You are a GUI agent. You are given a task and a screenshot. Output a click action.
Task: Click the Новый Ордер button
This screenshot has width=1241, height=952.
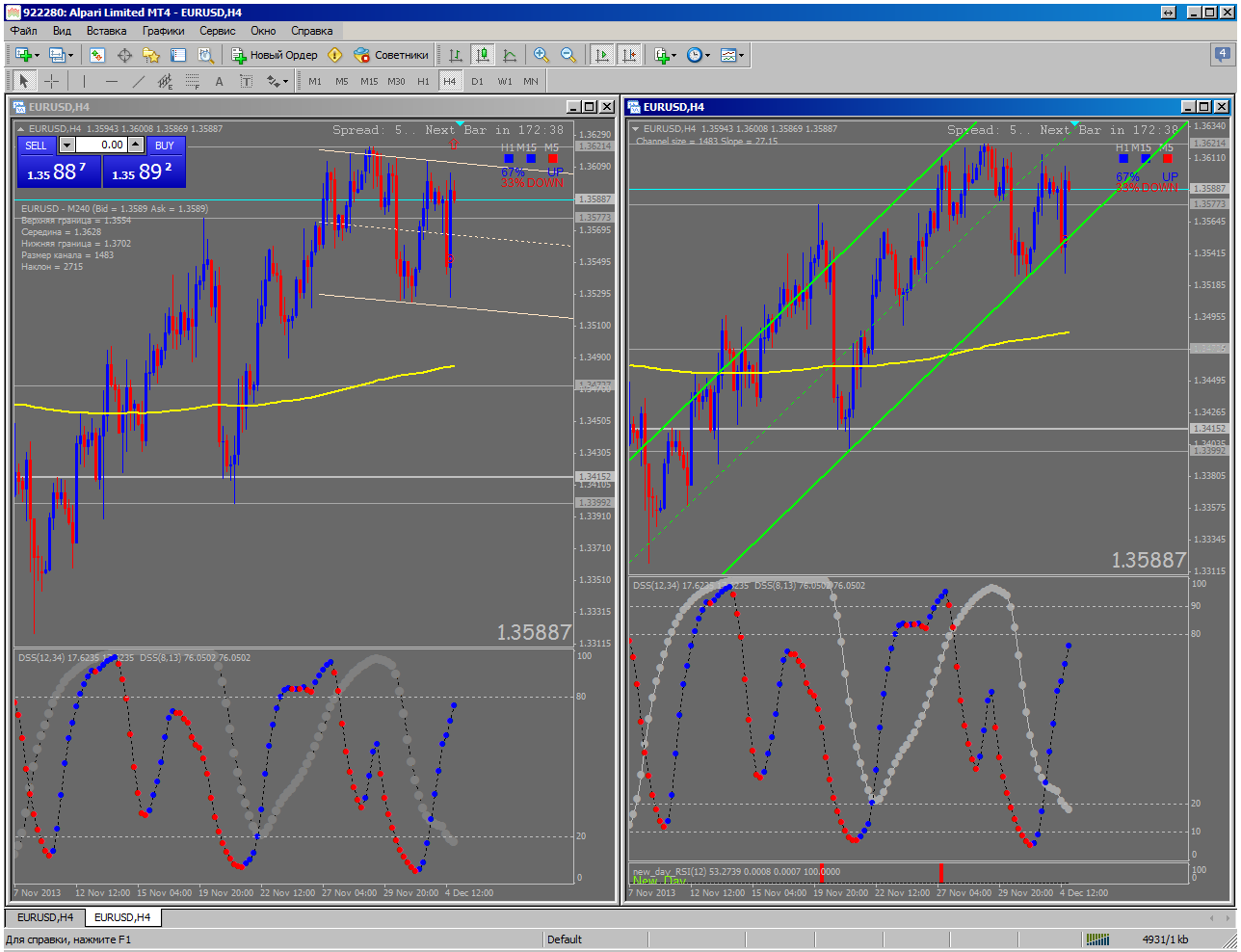(275, 55)
